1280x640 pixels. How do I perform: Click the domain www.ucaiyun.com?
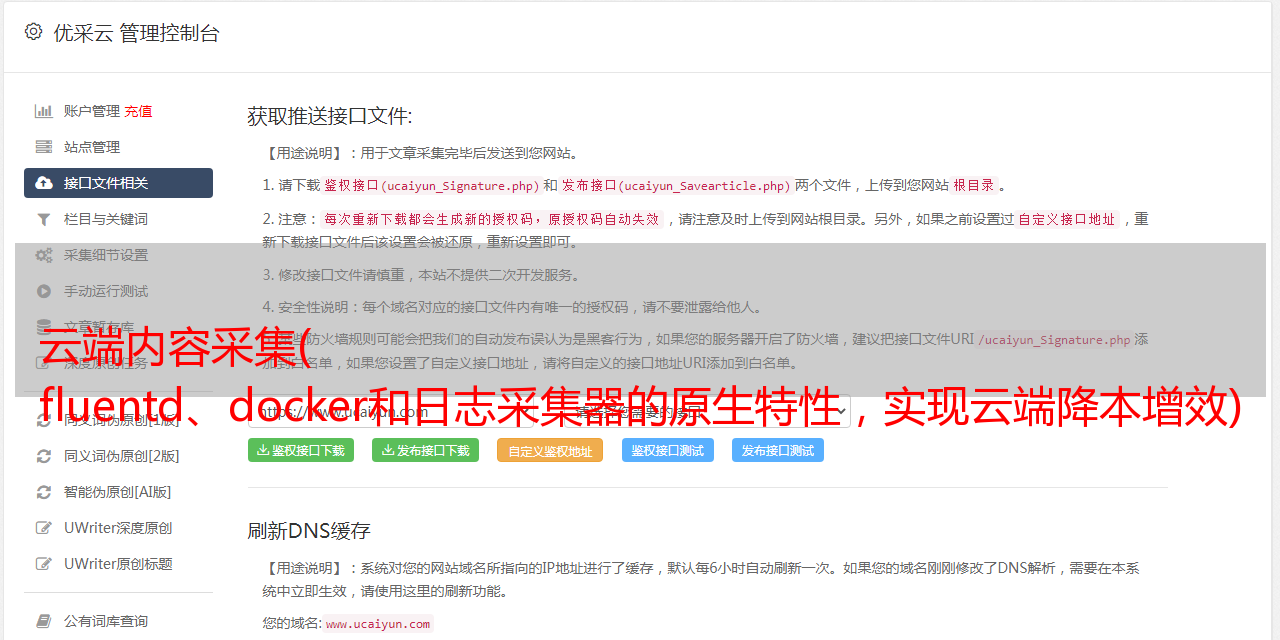(378, 624)
